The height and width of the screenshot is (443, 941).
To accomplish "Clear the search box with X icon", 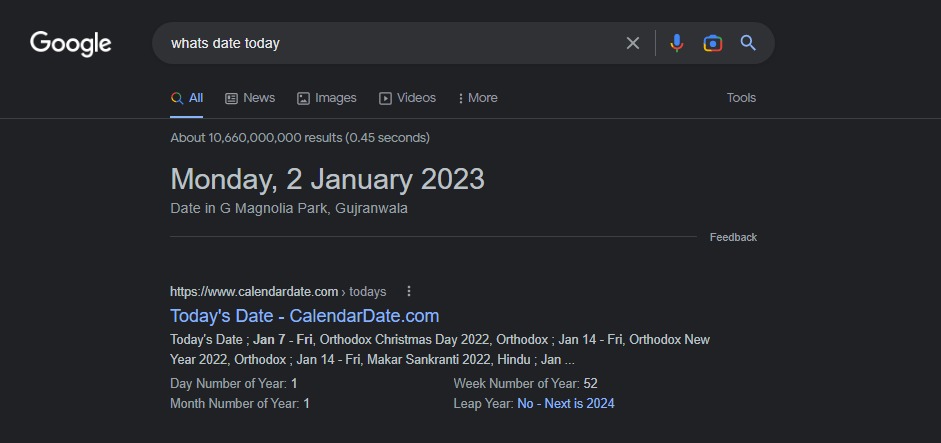I will 633,43.
